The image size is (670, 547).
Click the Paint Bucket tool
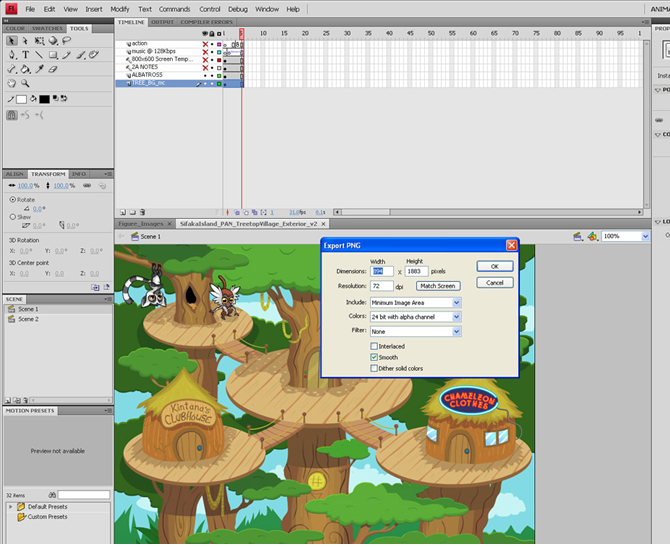coord(25,70)
